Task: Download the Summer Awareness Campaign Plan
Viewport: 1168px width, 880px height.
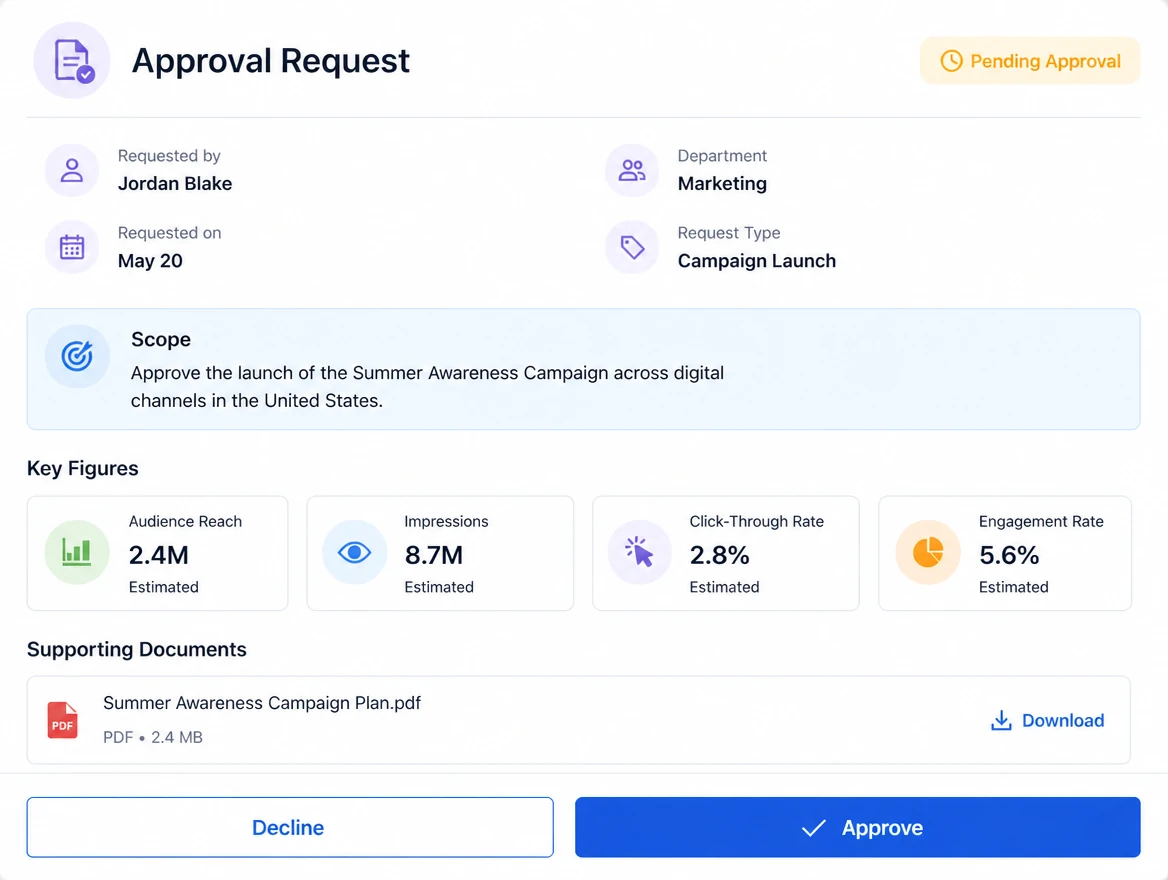Action: click(x=1047, y=721)
